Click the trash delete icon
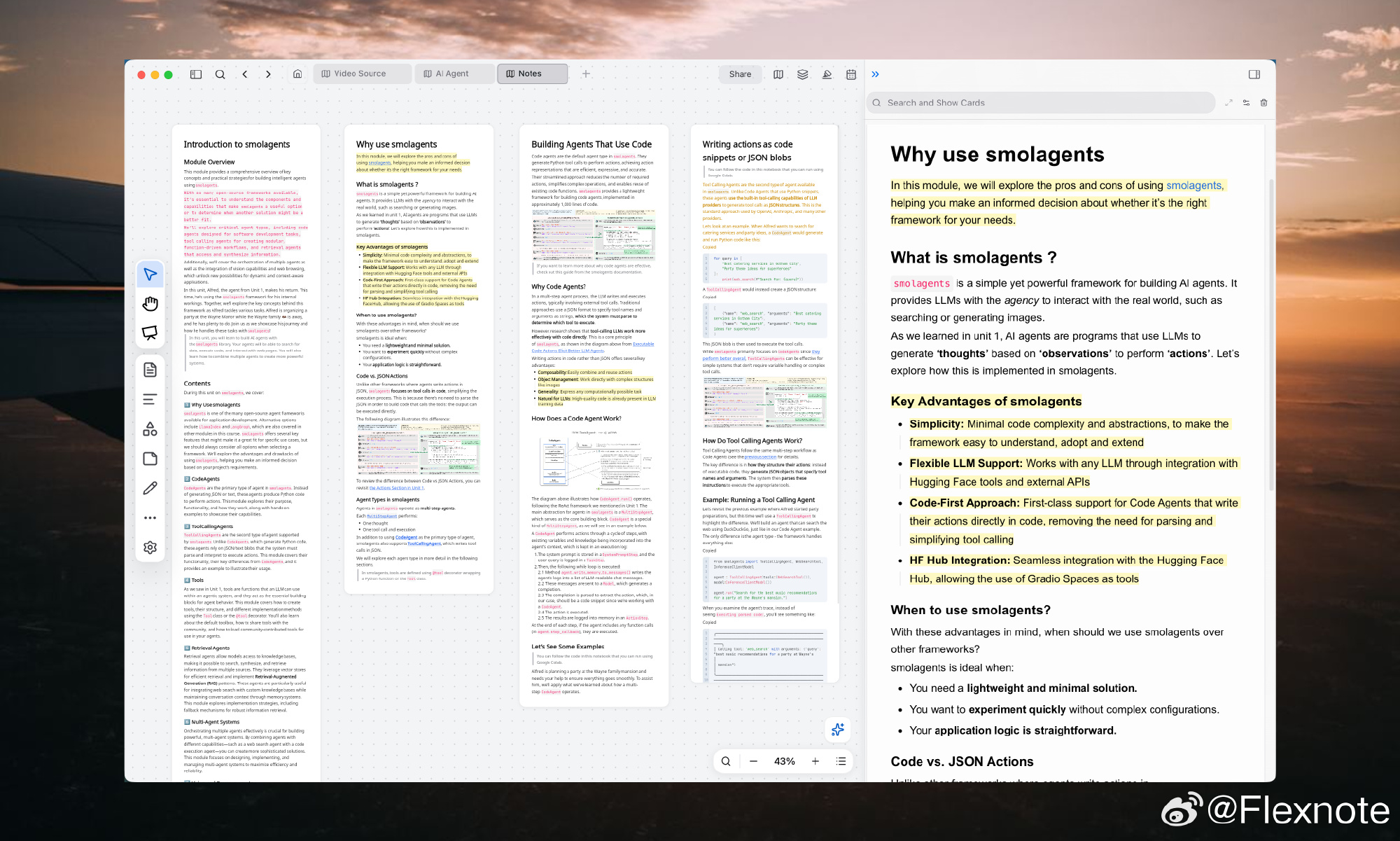Image resolution: width=1400 pixels, height=841 pixels. tap(1263, 103)
